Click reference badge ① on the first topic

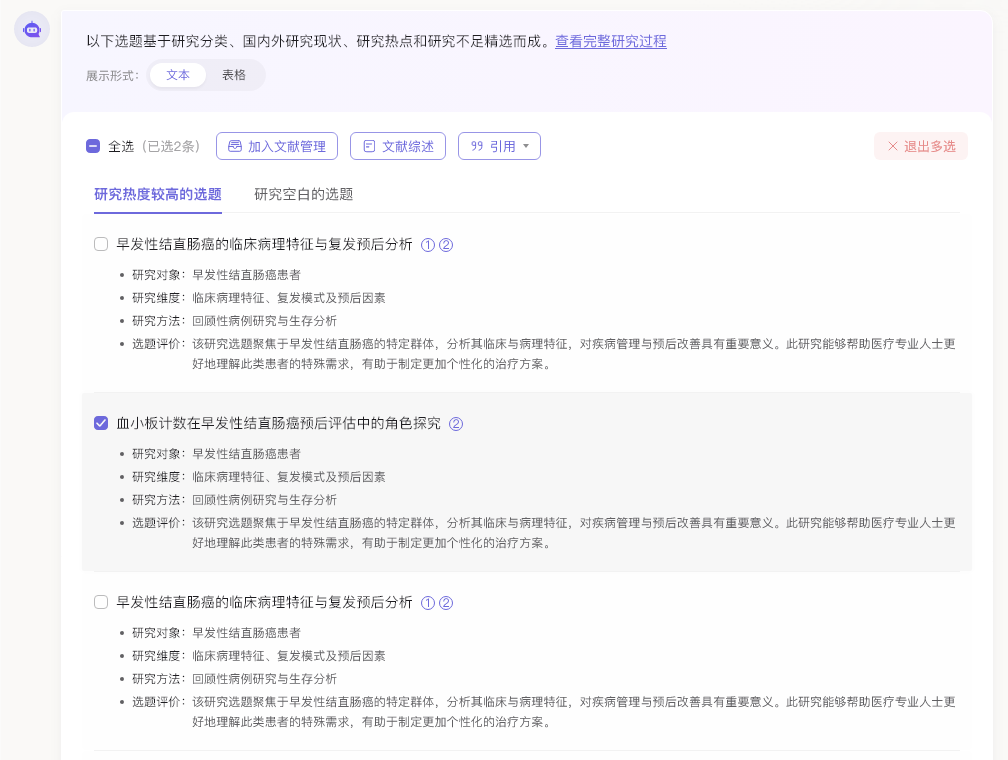428,245
